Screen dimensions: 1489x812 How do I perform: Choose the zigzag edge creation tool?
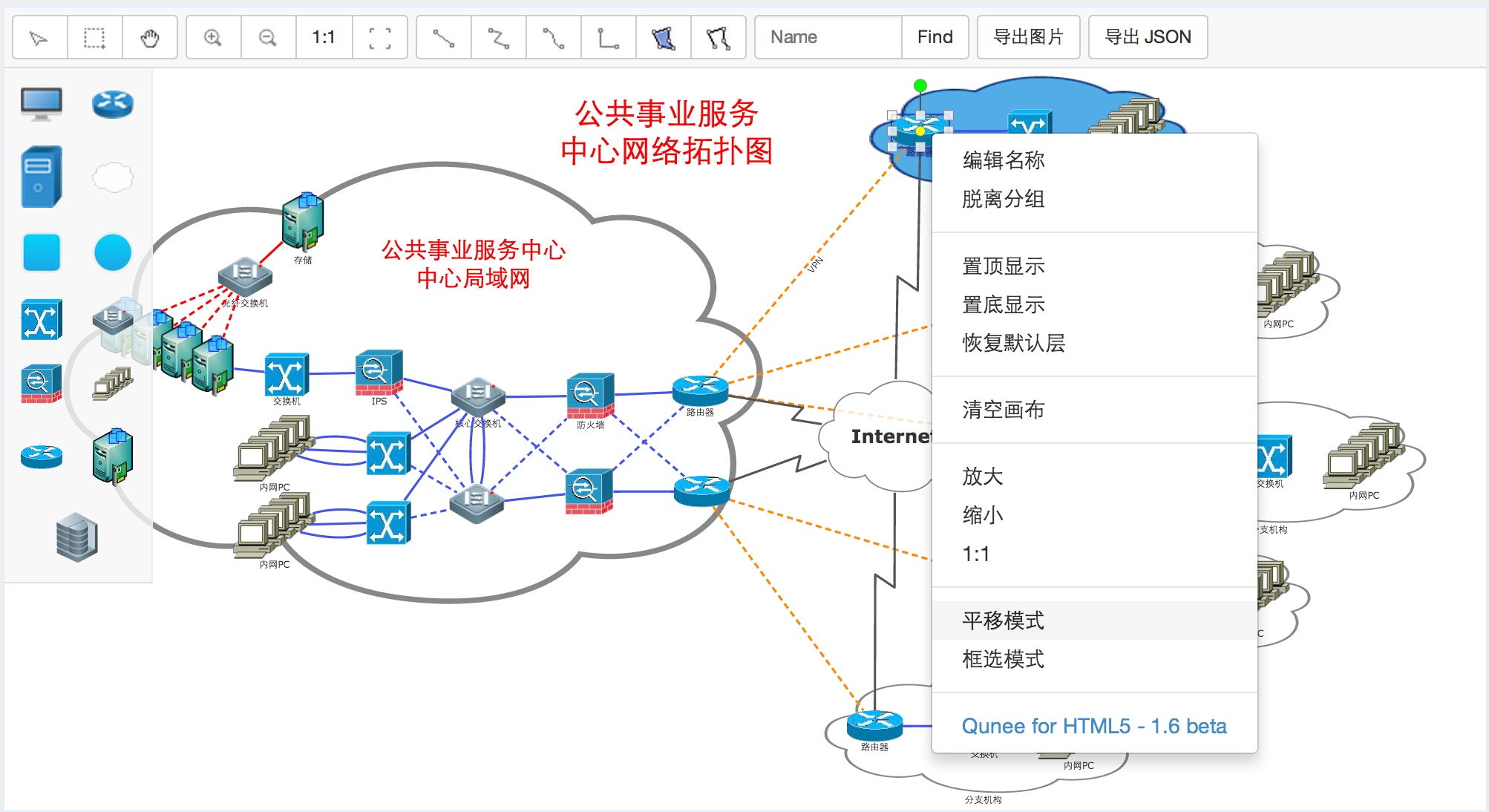pos(499,37)
